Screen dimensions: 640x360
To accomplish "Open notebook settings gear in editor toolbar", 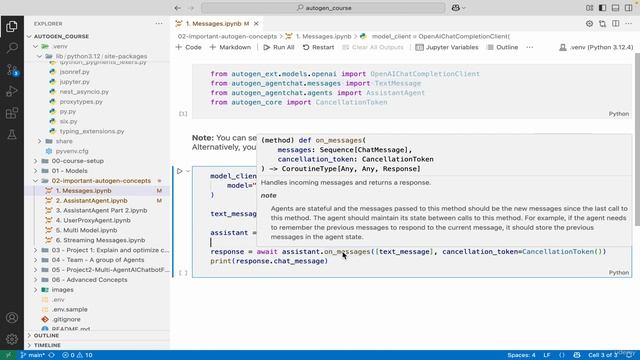I will [x=589, y=24].
